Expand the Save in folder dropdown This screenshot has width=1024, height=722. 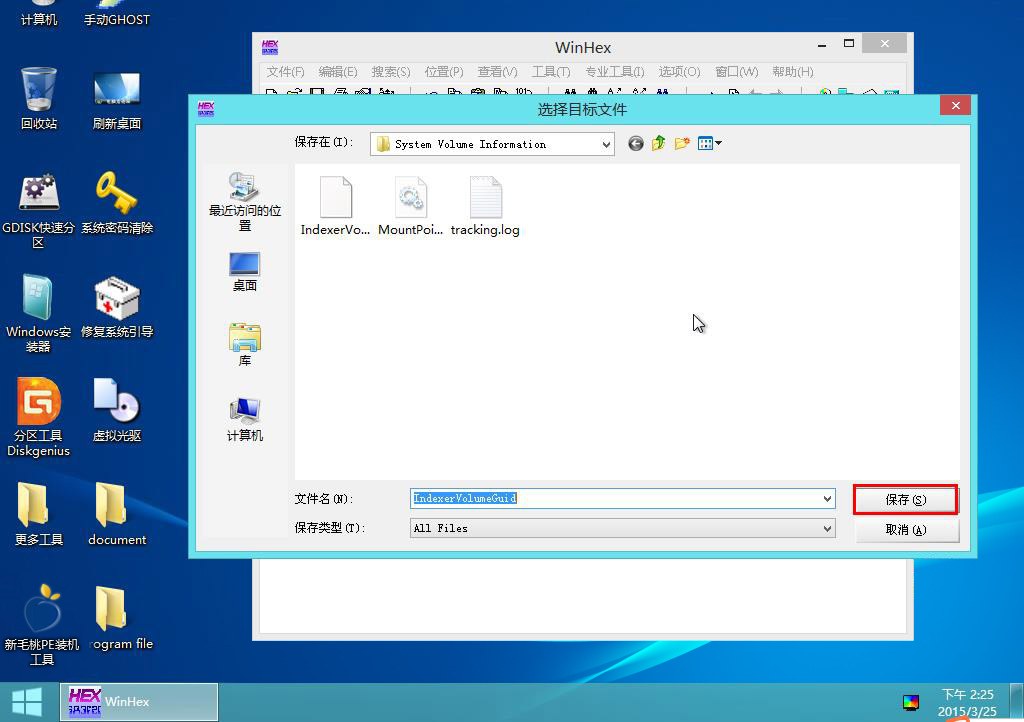click(606, 144)
